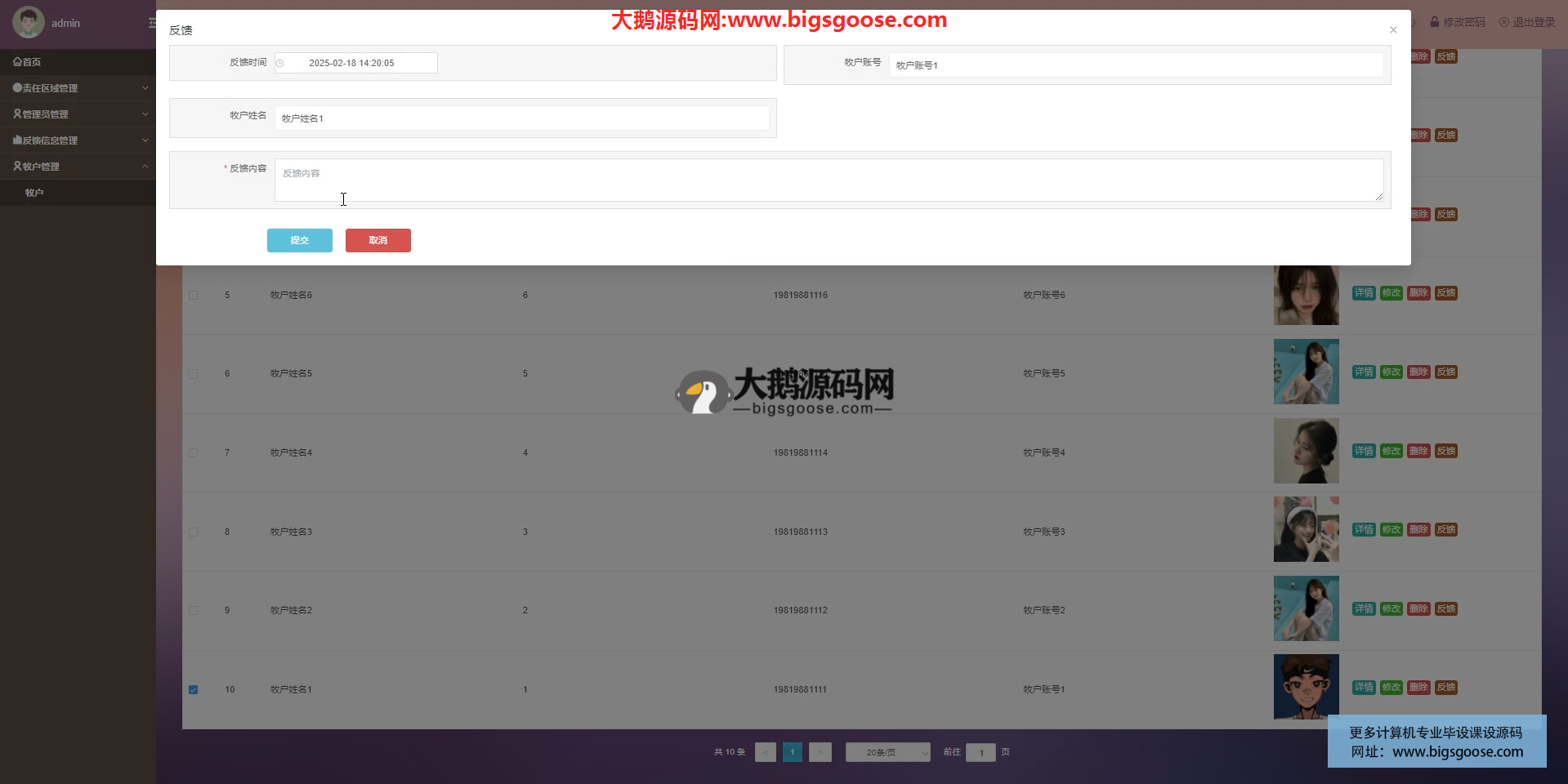Select the checkbox for 牧户姓名3 row
The width and height of the screenshot is (1568, 784).
click(194, 532)
